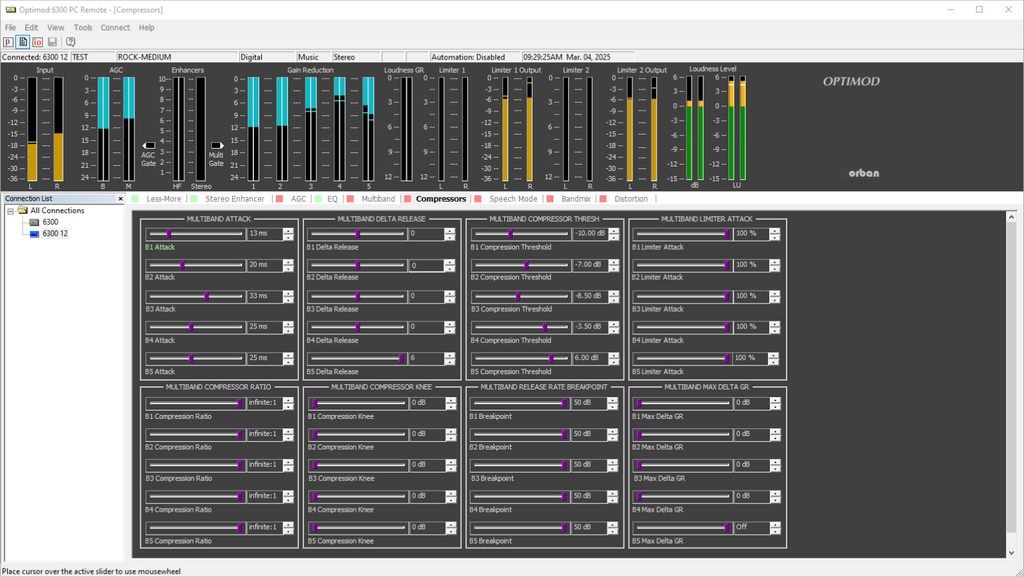This screenshot has width=1024, height=577.
Task: Open the Stereo Enhancer tab
Action: 234,199
